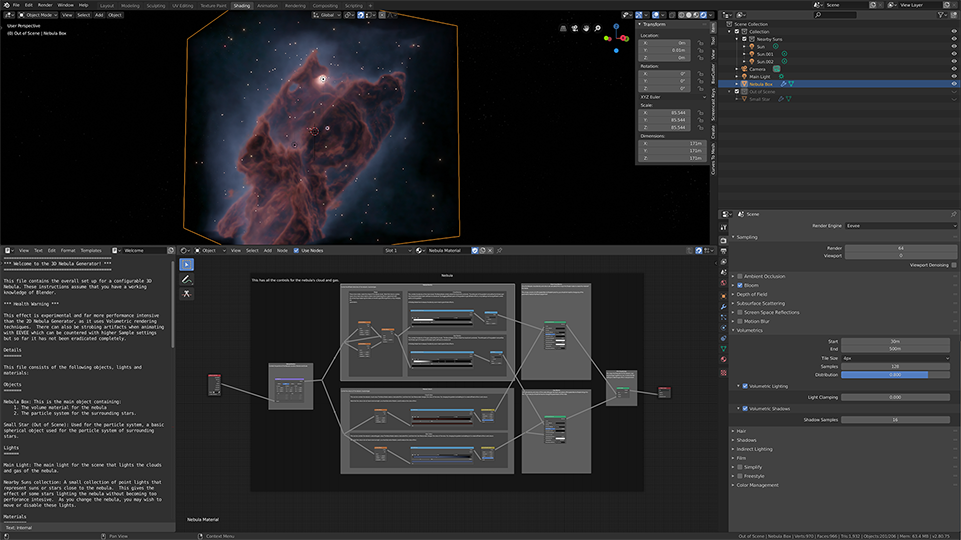The width and height of the screenshot is (961, 540).
Task: Select the Annotate tool in node editor
Action: click(187, 280)
